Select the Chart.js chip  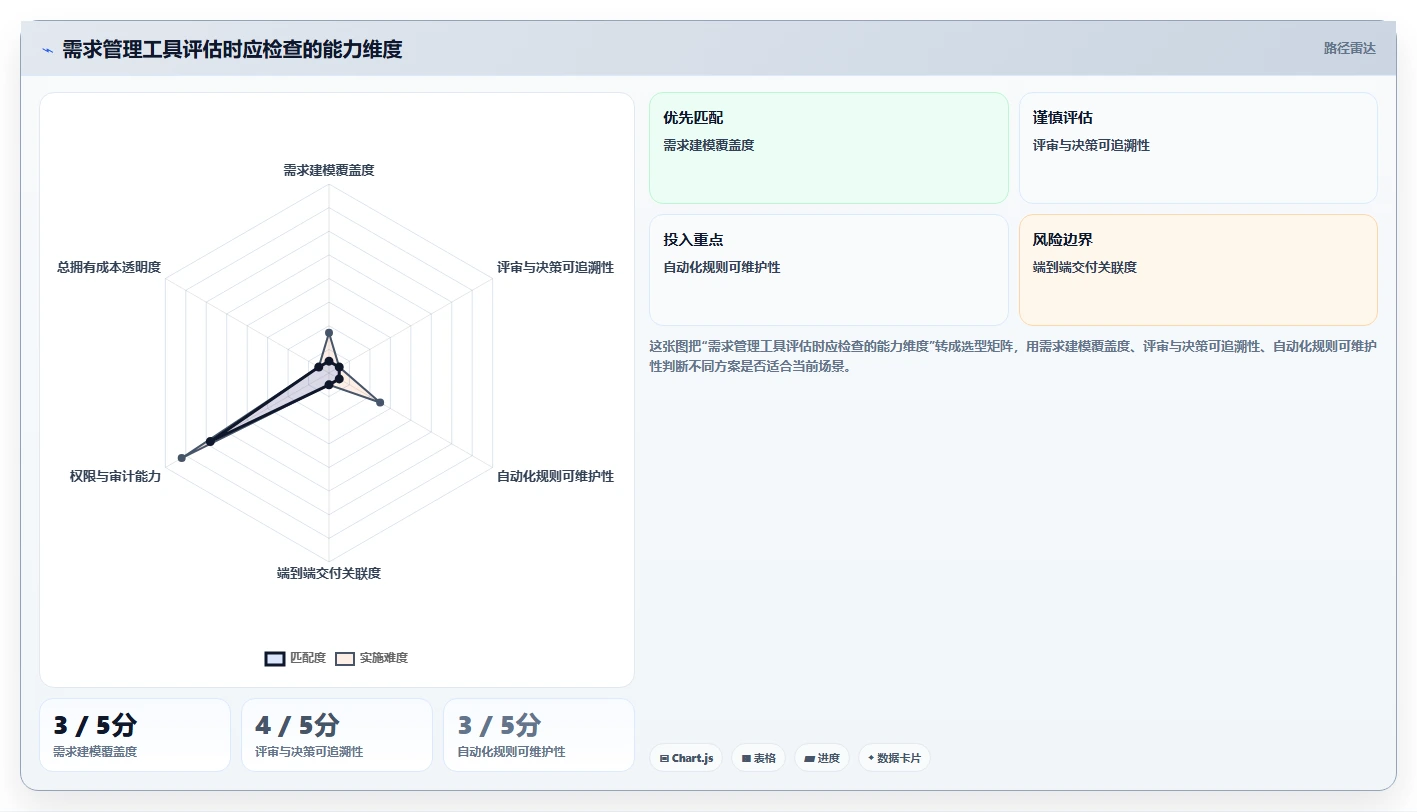686,758
